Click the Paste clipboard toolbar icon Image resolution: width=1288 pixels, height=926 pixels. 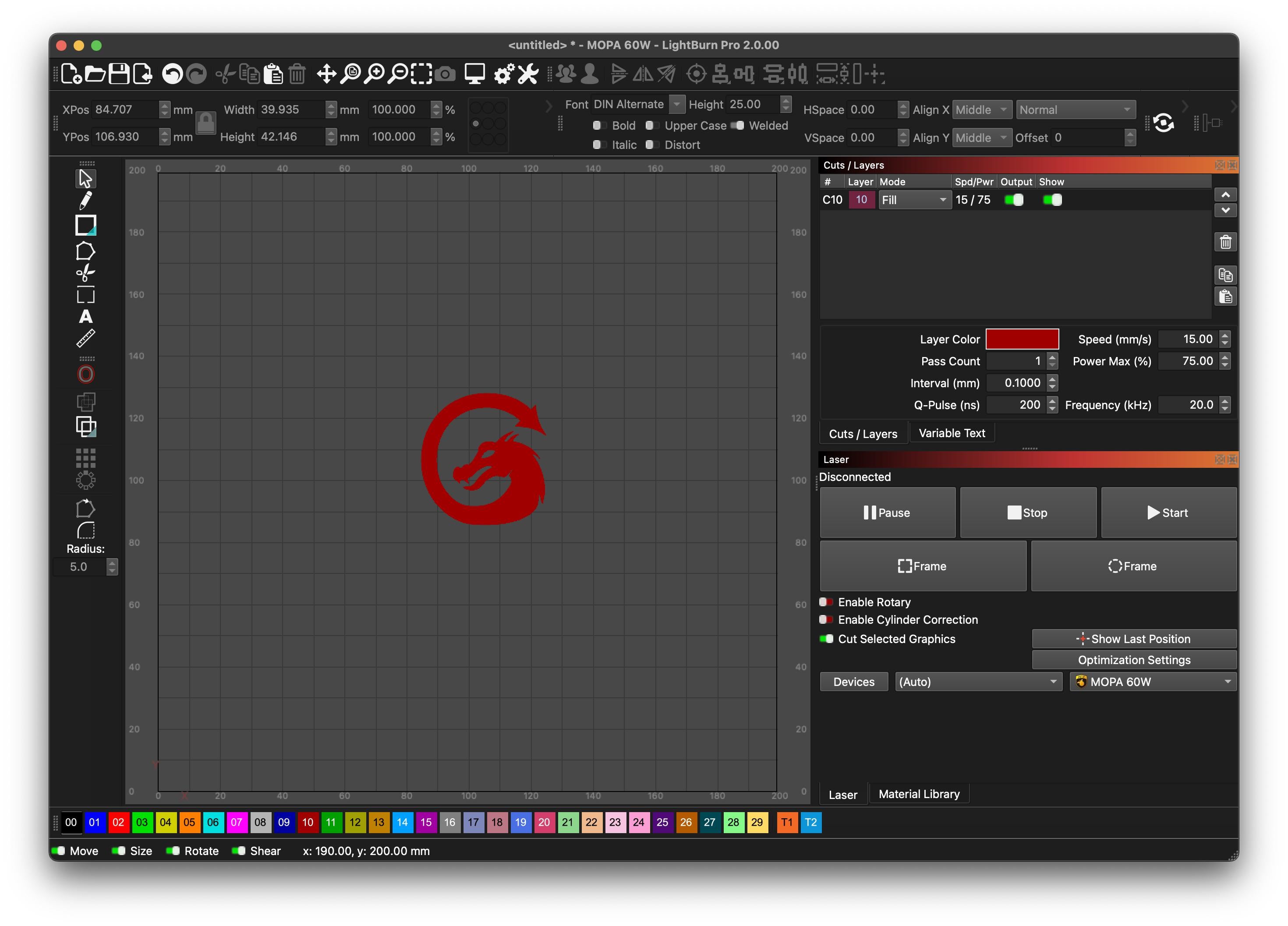click(274, 74)
